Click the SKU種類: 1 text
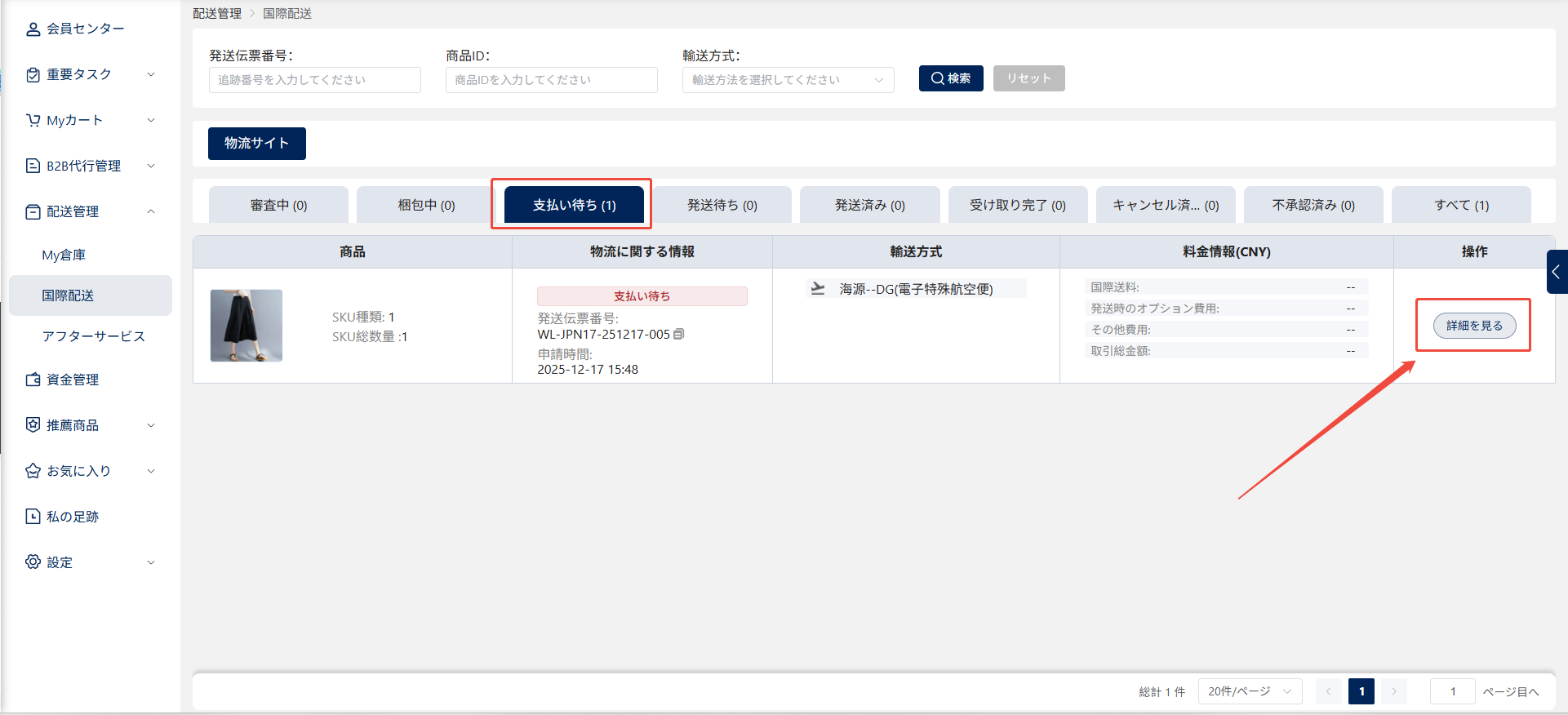The width and height of the screenshot is (1568, 715). coord(363,318)
